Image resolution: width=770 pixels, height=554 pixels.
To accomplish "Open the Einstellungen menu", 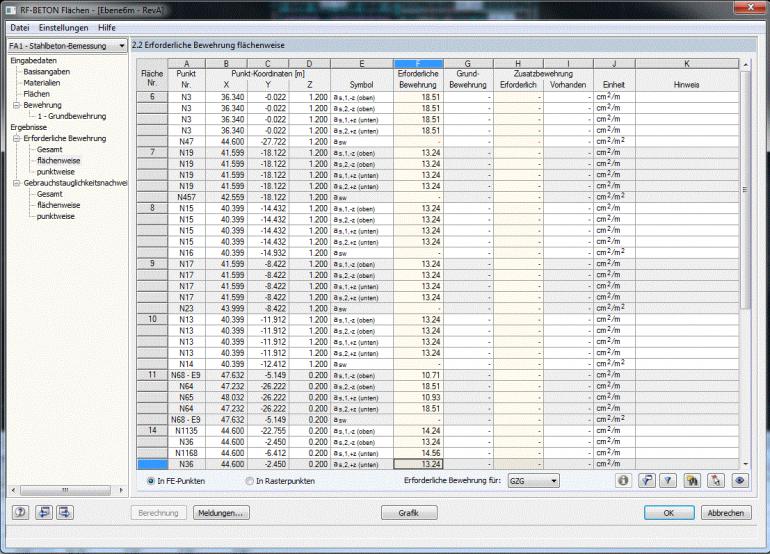I will coord(63,28).
